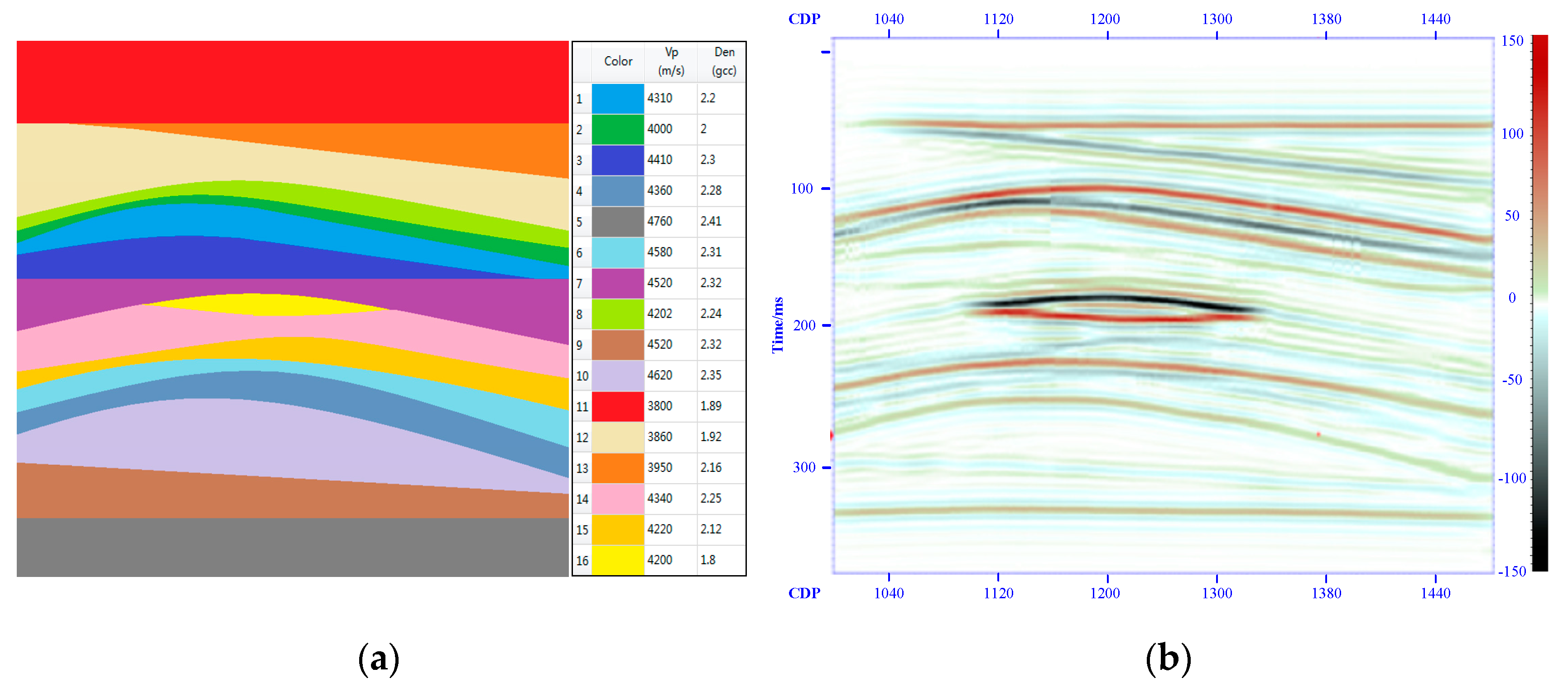The image size is (1568, 688).
Task: Click the red top layer of the model
Action: pyautogui.click(x=292, y=82)
